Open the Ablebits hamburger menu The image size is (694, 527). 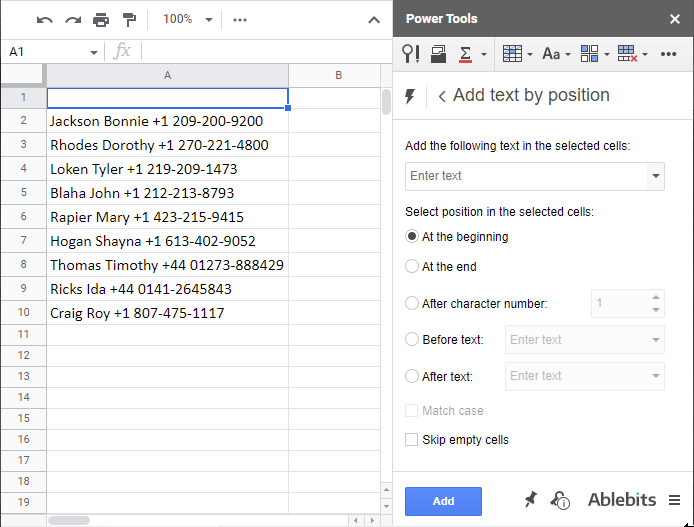pos(675,500)
